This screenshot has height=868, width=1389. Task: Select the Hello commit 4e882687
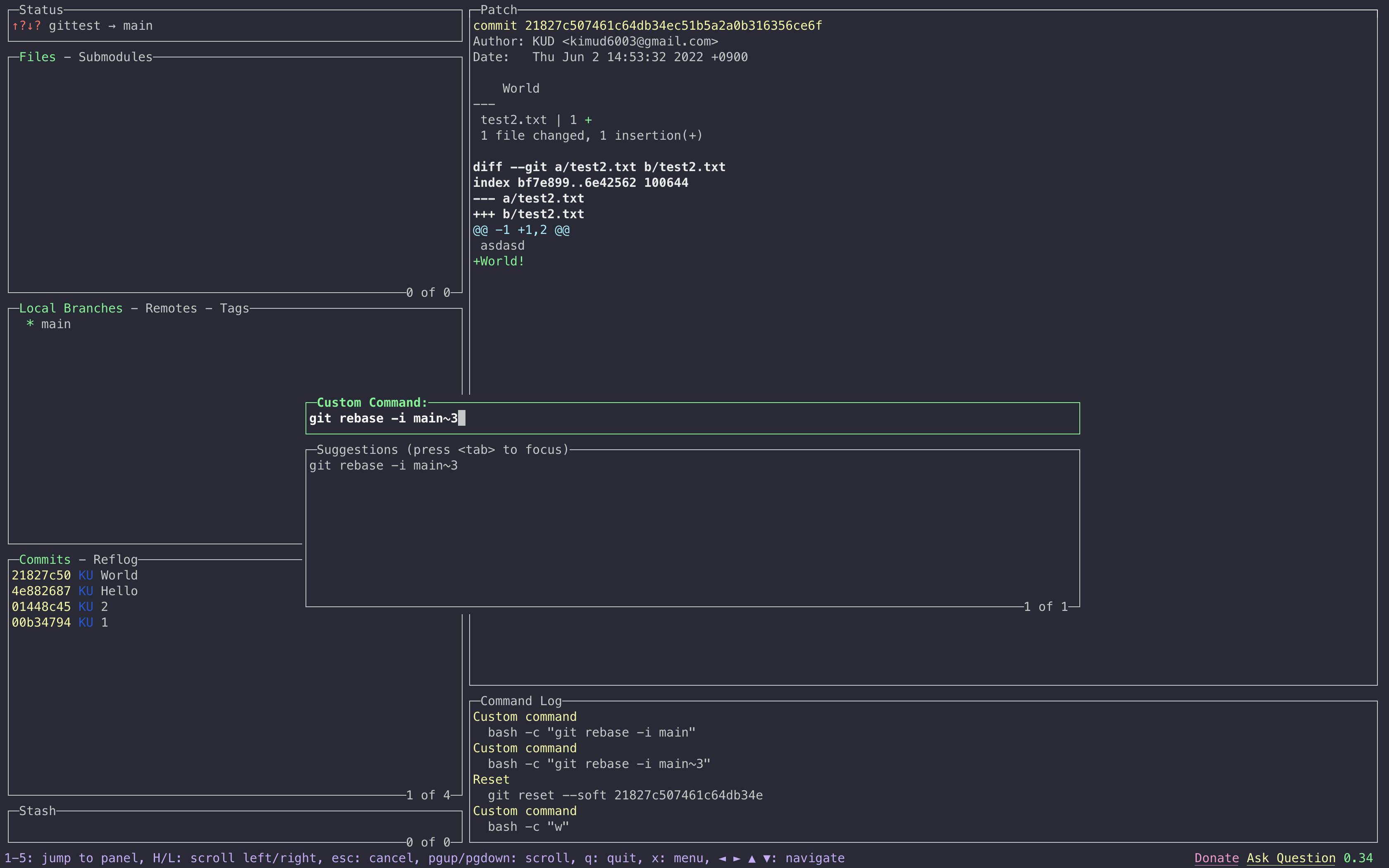click(x=74, y=591)
